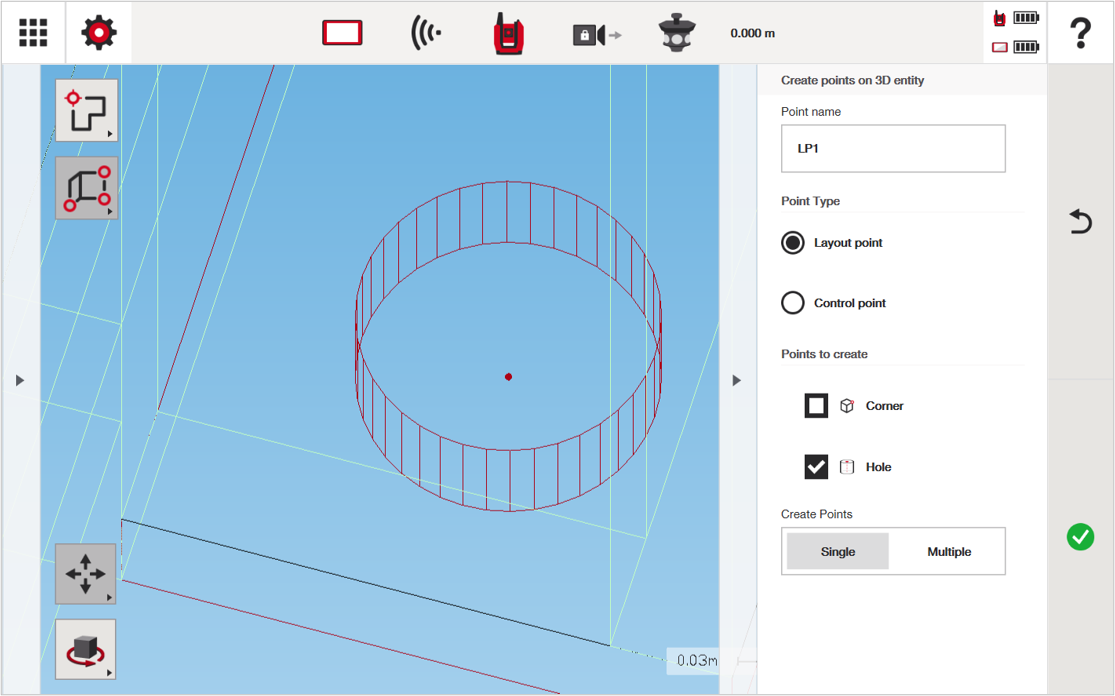Select the pan view tool
This screenshot has width=1115, height=696.
tap(85, 575)
